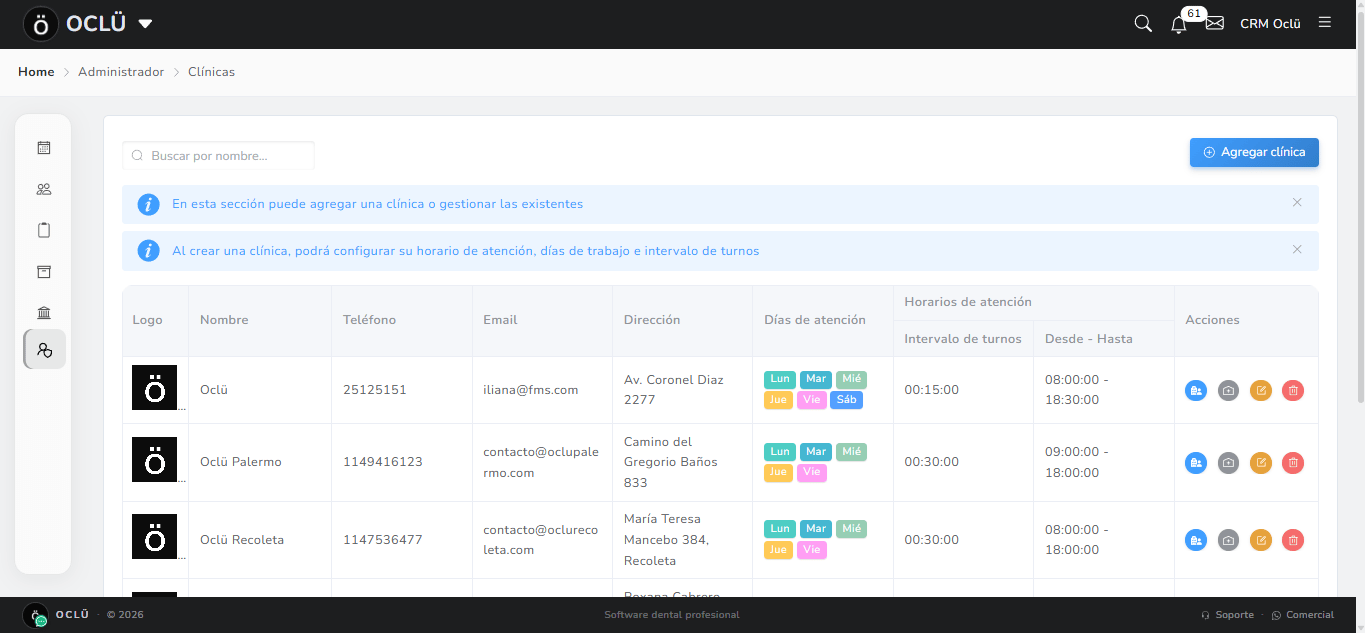Click the gray medical kit icon for Oclü Palermo

[1228, 462]
